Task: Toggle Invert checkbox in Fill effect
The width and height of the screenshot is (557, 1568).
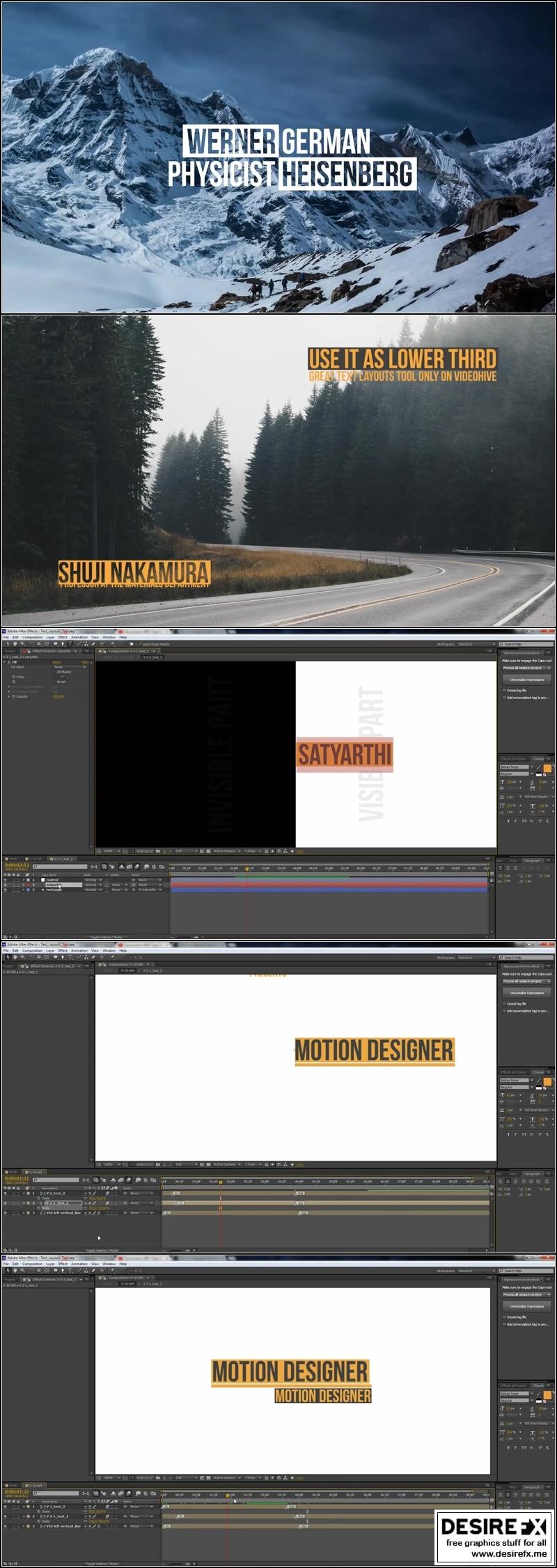Action: pos(54,682)
